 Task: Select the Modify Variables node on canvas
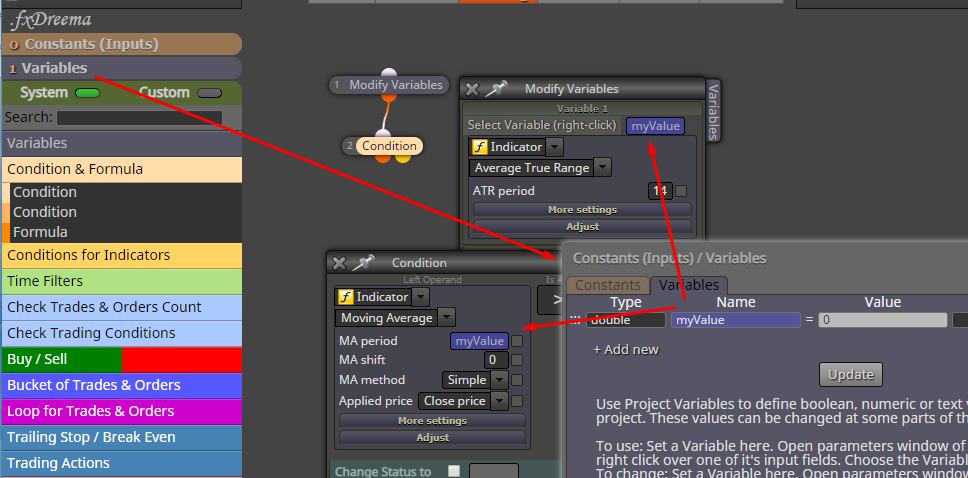388,85
